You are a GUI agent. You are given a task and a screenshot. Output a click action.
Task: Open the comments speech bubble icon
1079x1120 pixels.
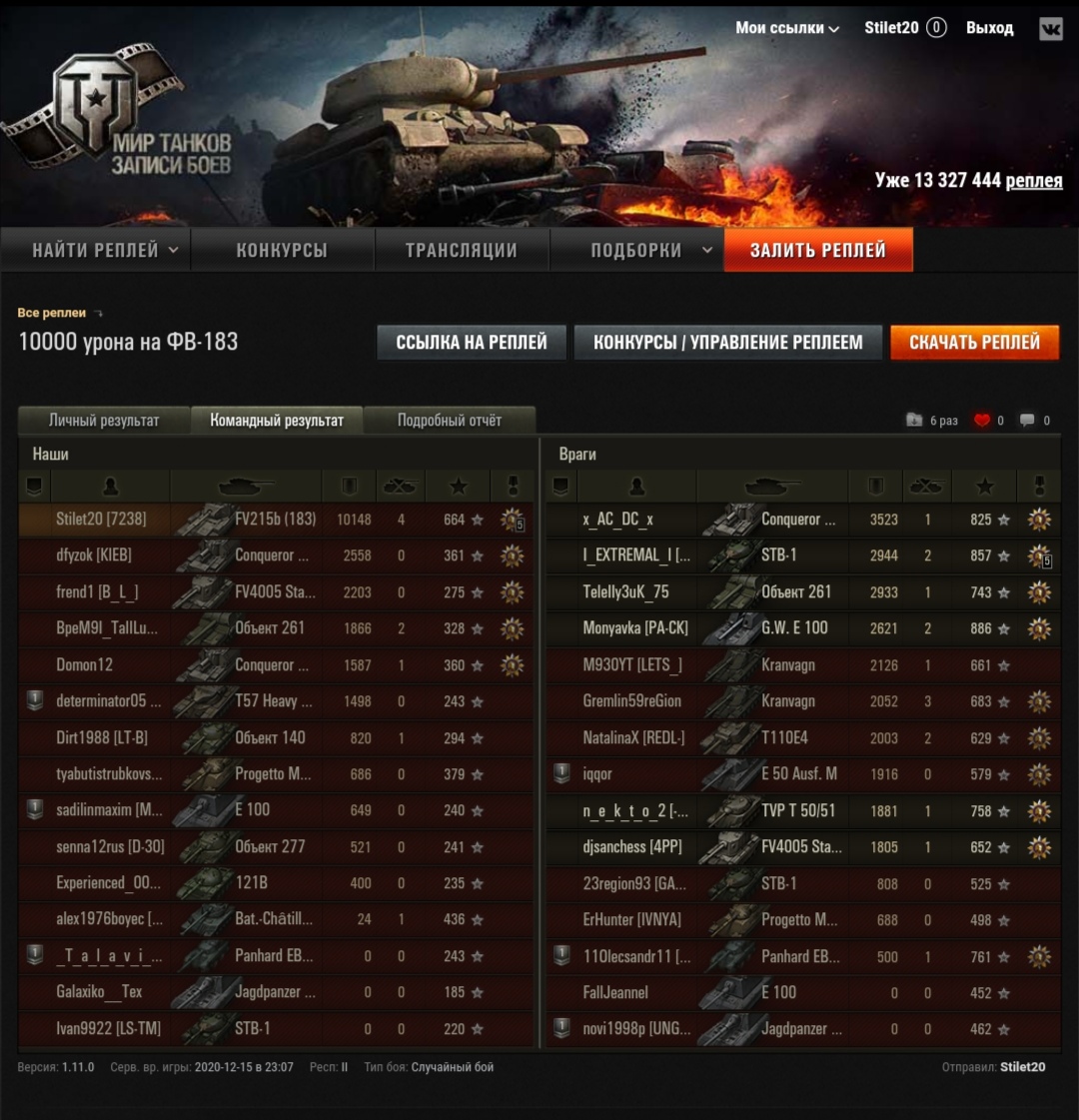tap(1027, 420)
